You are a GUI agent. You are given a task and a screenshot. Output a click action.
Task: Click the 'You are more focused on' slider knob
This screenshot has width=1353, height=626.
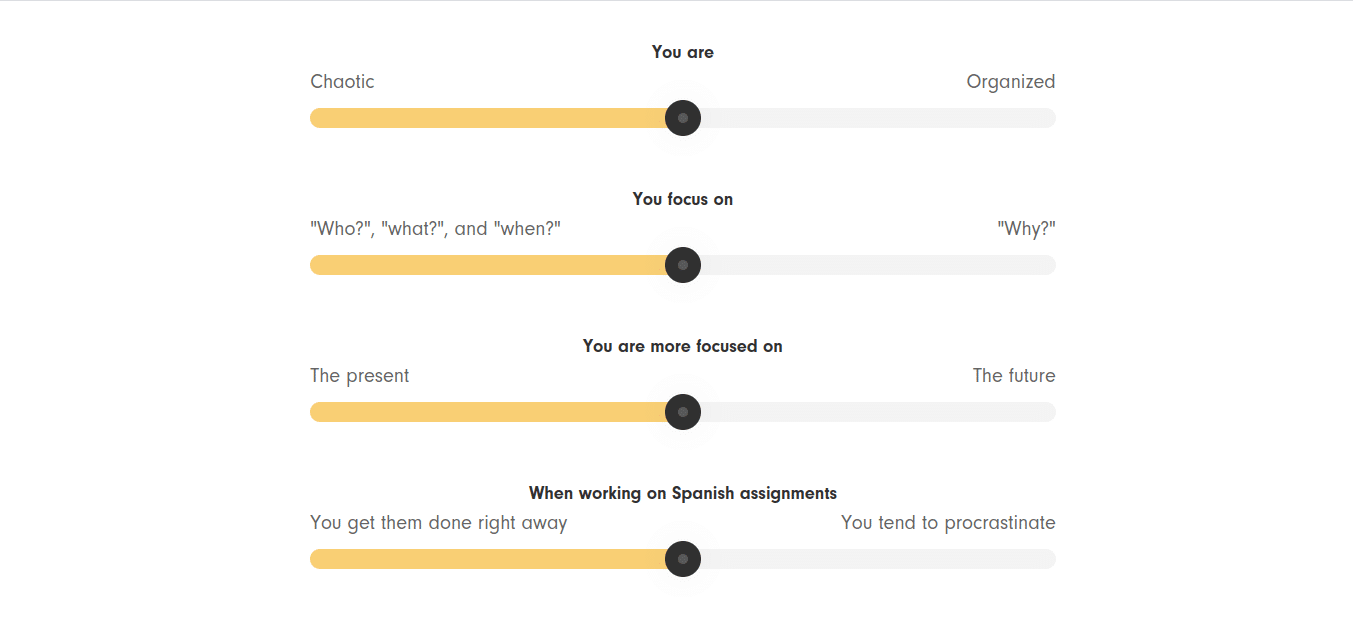683,412
